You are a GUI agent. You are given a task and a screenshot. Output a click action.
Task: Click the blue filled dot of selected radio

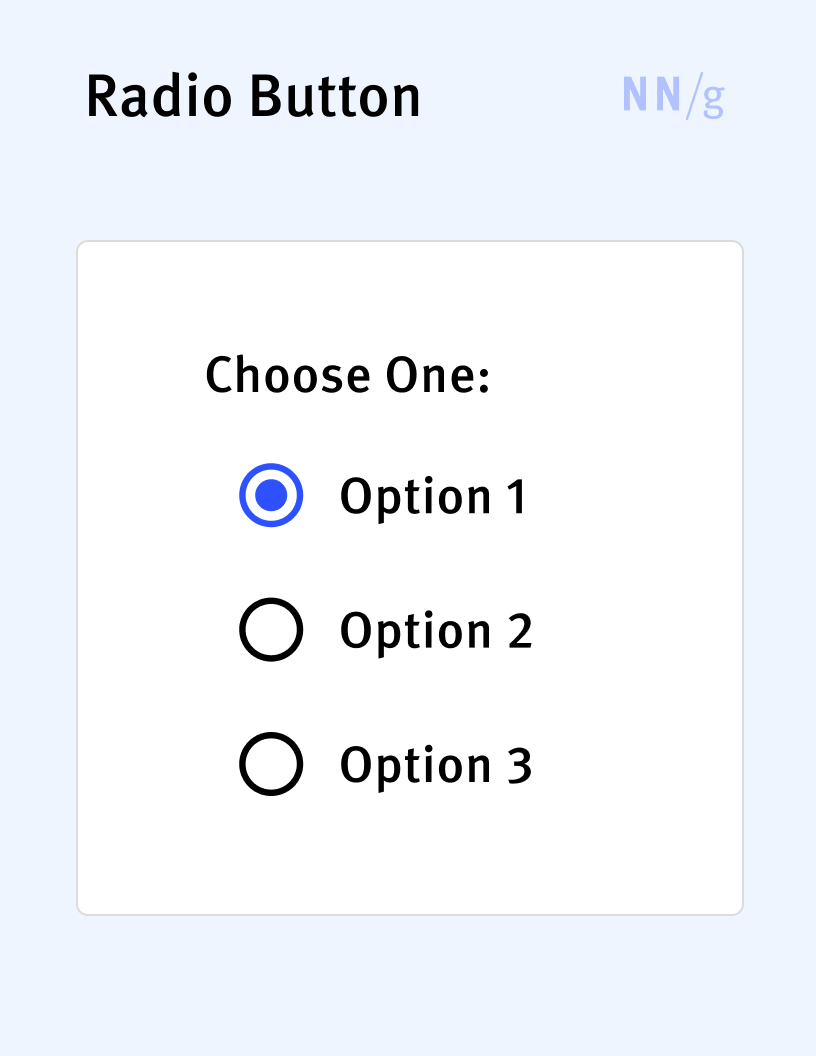(x=271, y=495)
